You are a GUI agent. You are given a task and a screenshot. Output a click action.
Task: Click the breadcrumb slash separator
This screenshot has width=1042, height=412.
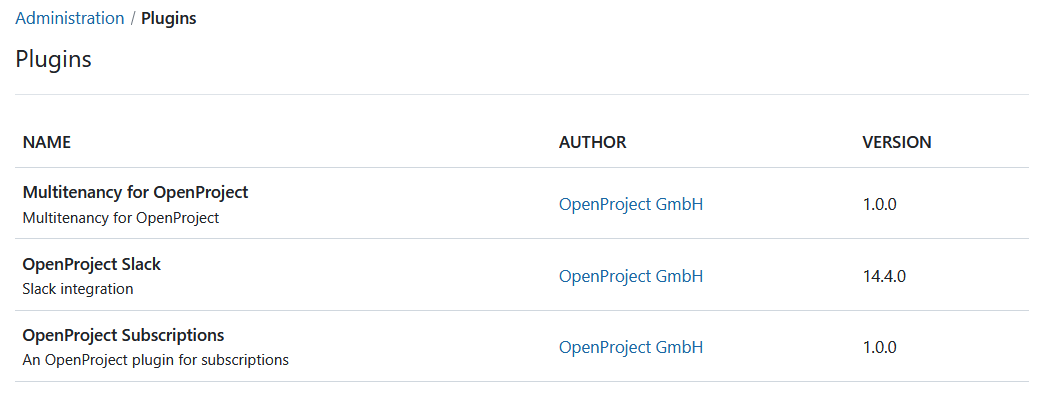click(x=133, y=18)
